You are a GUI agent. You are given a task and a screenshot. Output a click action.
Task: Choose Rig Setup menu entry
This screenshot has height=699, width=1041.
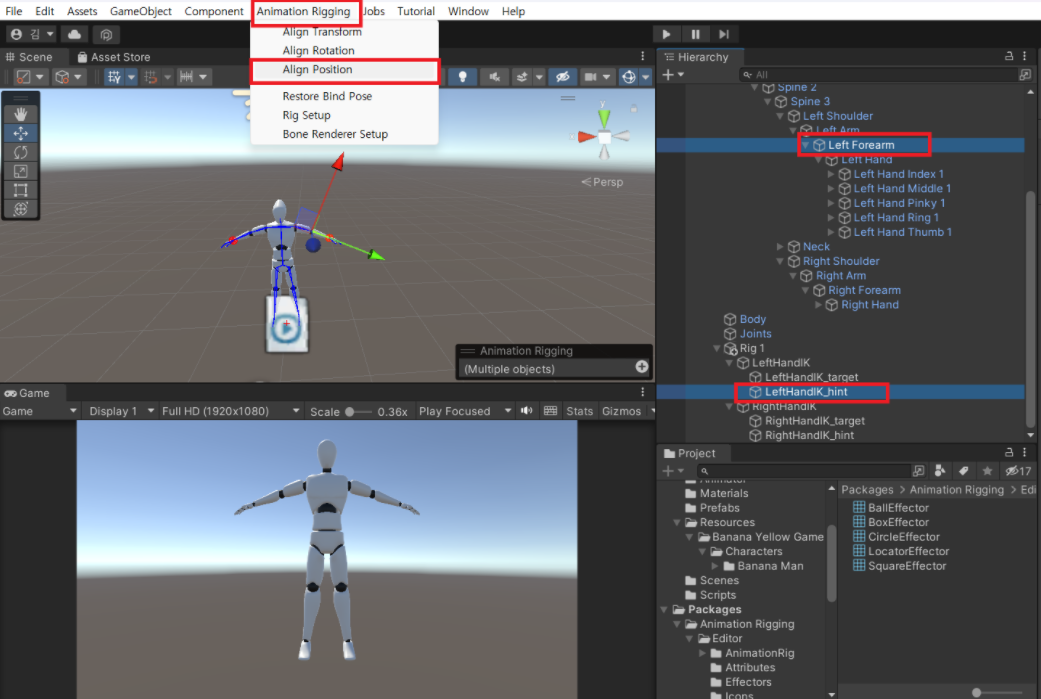307,116
